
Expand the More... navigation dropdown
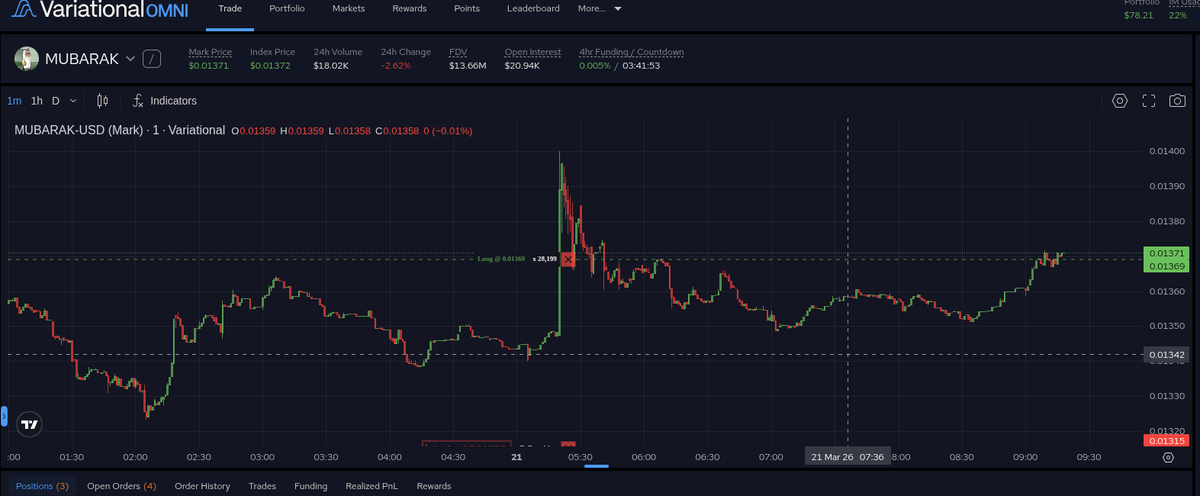click(599, 8)
